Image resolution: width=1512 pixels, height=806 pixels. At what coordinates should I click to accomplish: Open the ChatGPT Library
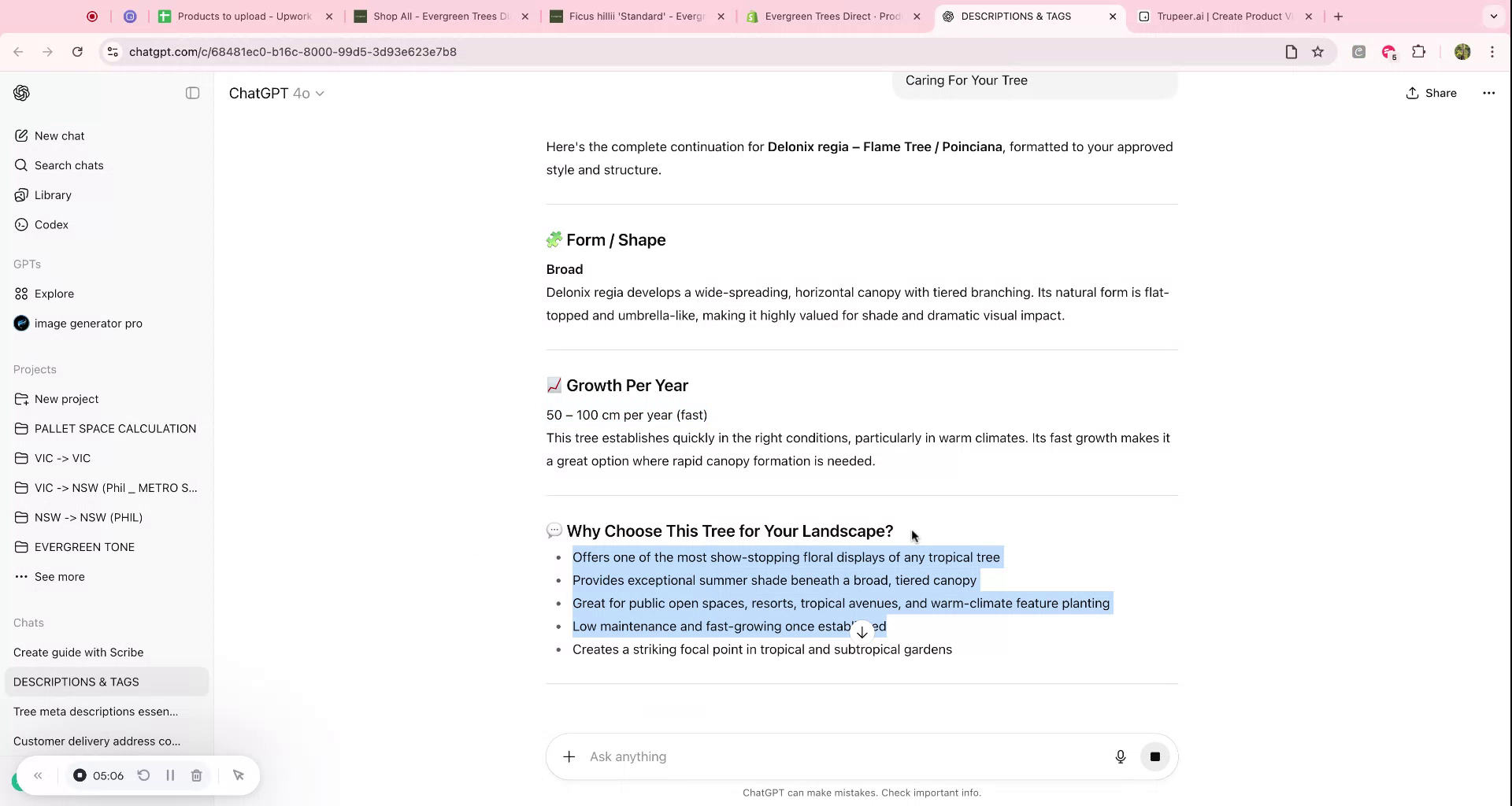53,194
